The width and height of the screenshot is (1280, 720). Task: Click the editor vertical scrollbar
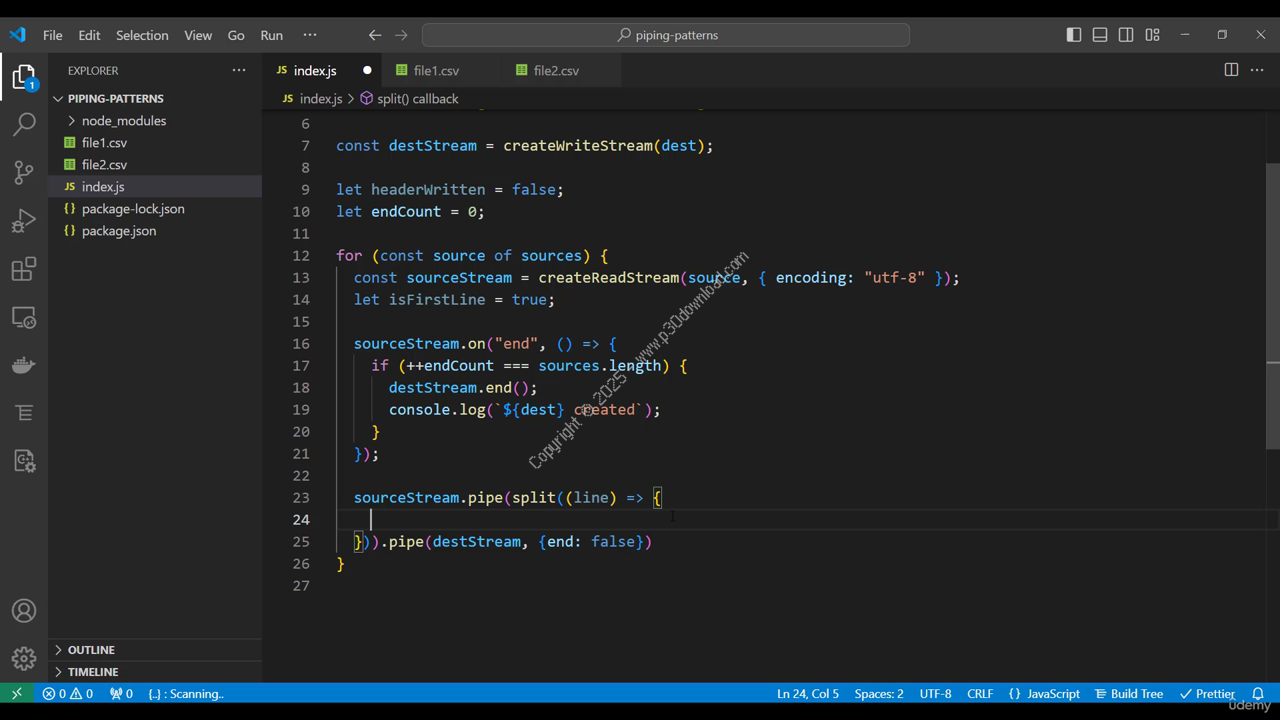tap(1272, 306)
